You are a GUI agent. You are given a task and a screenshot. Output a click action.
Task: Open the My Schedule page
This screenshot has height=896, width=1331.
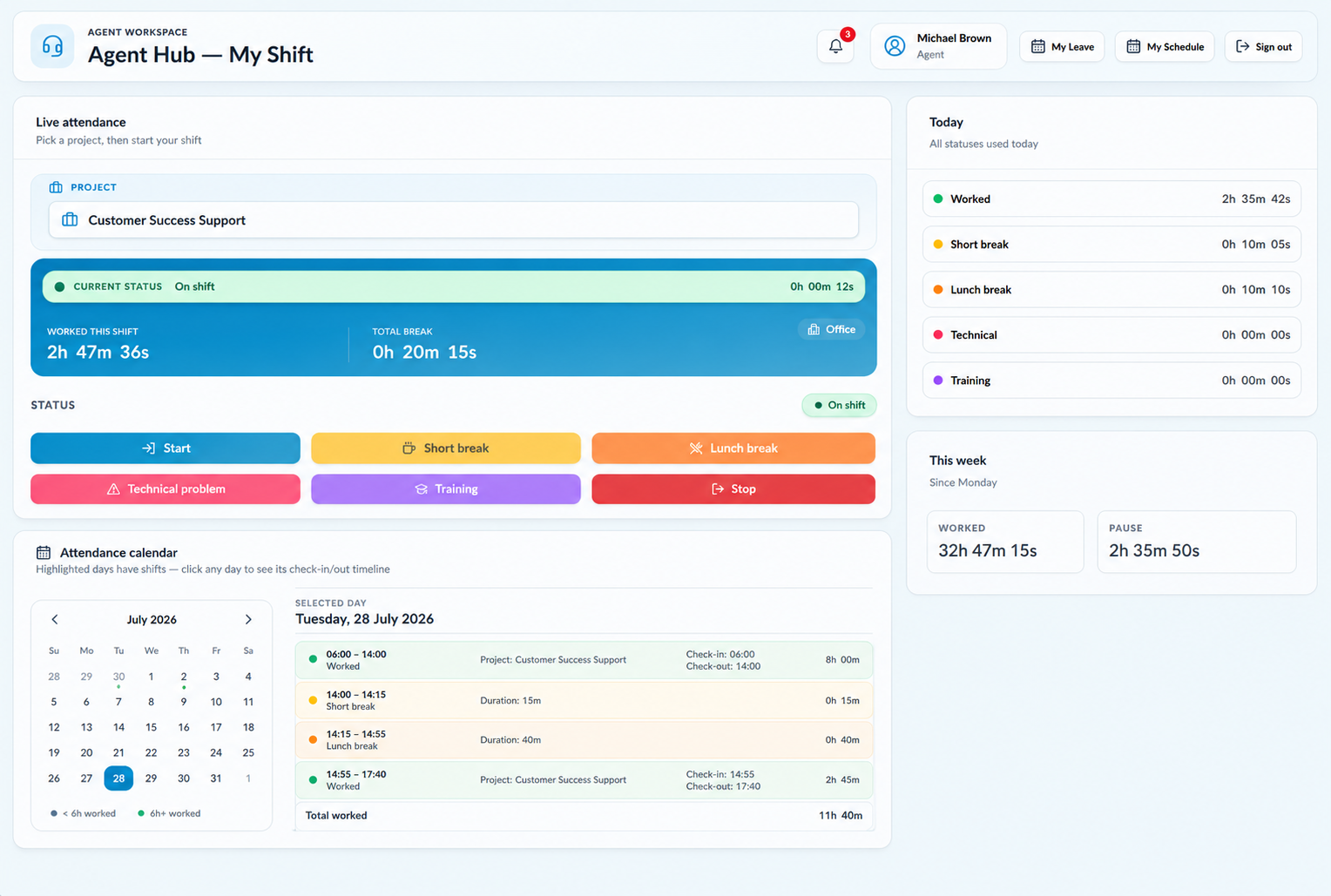[x=1165, y=46]
